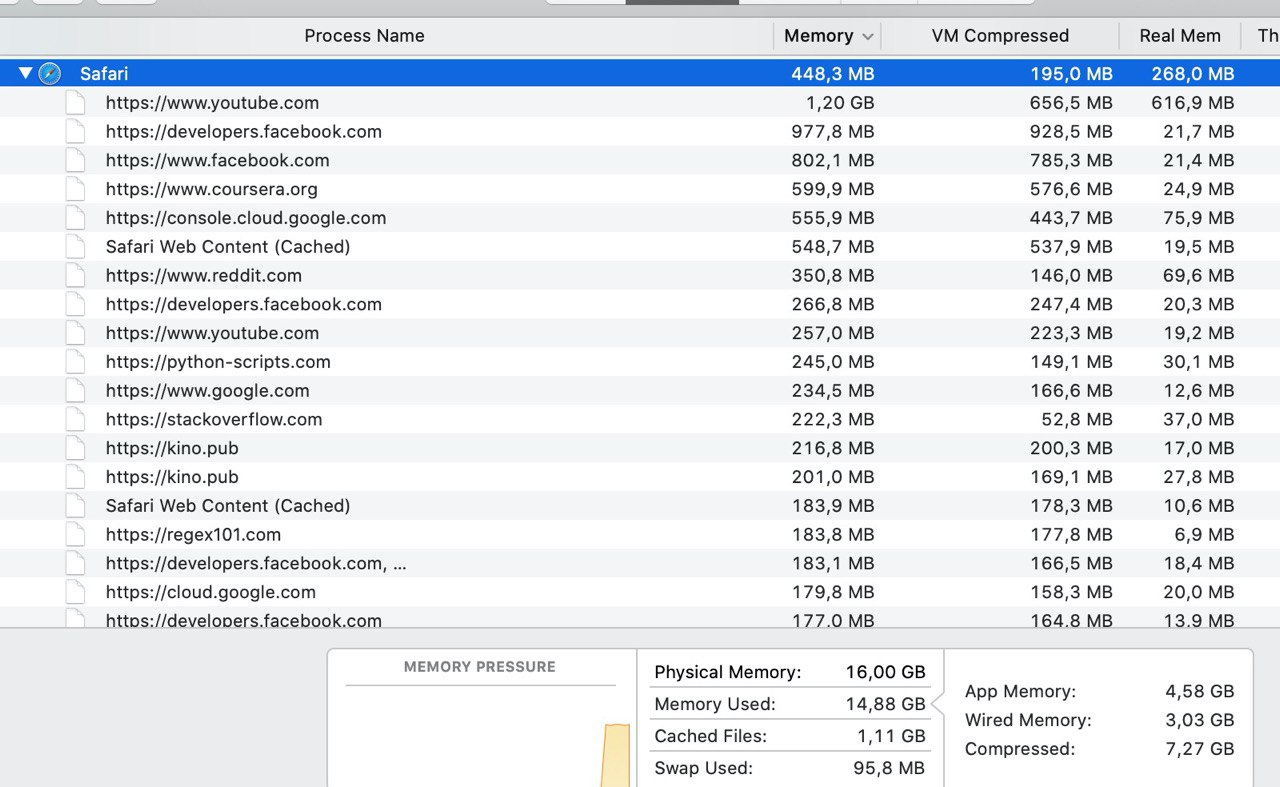Click document icon beside https://www.reddit.com

(x=76, y=275)
